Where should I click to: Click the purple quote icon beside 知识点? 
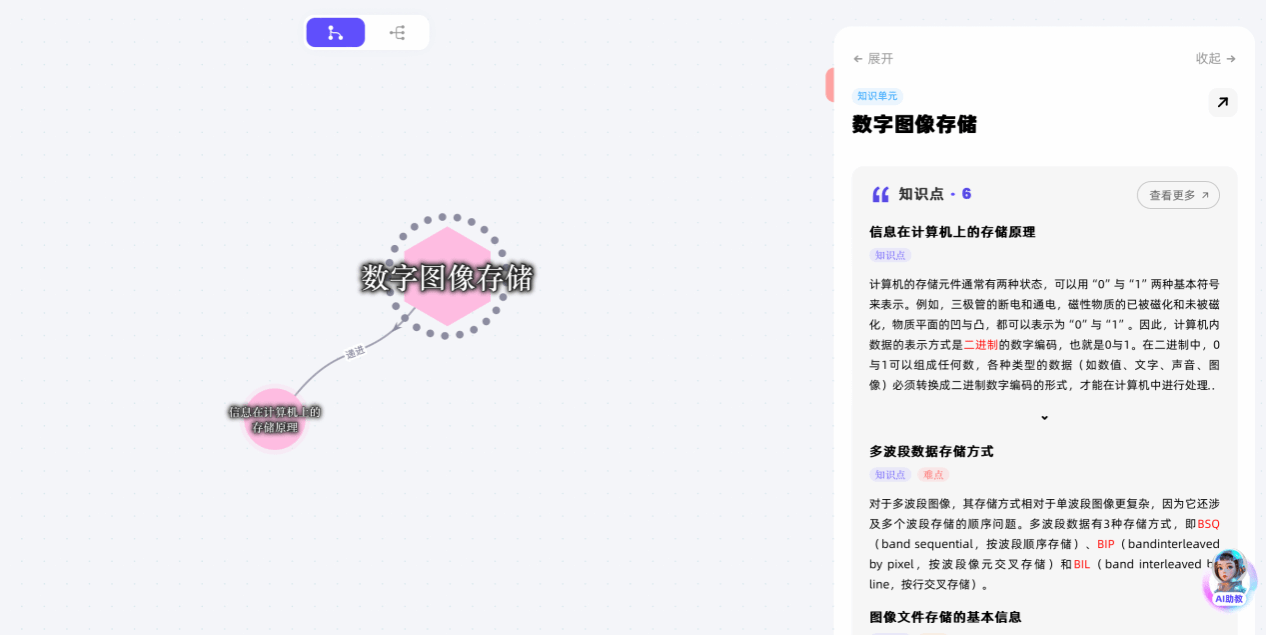pos(880,194)
